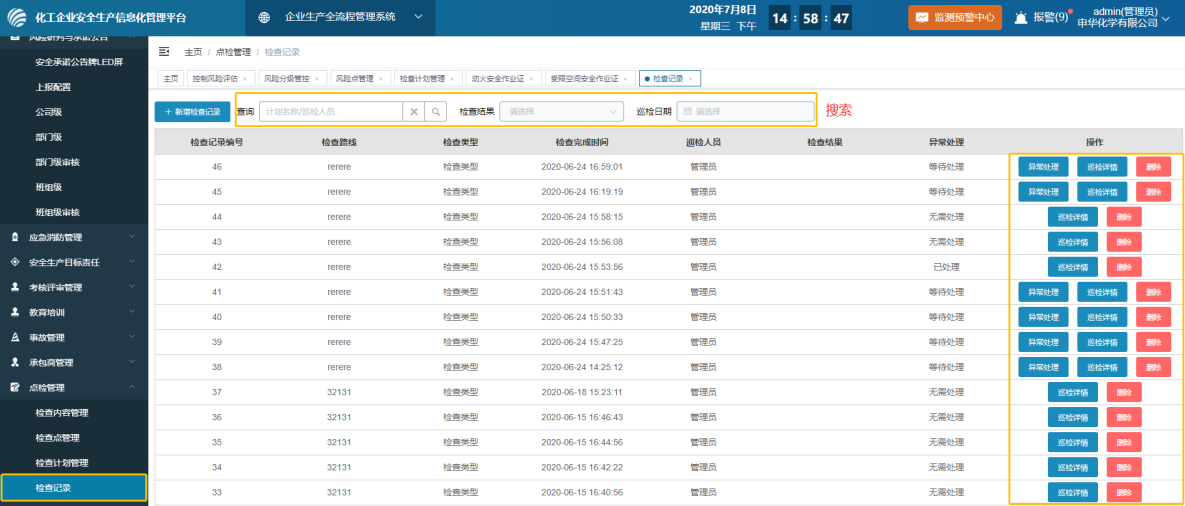This screenshot has height=506, width=1185.
Task: Expand the 教育培训 menu chevron
Action: click(131, 312)
